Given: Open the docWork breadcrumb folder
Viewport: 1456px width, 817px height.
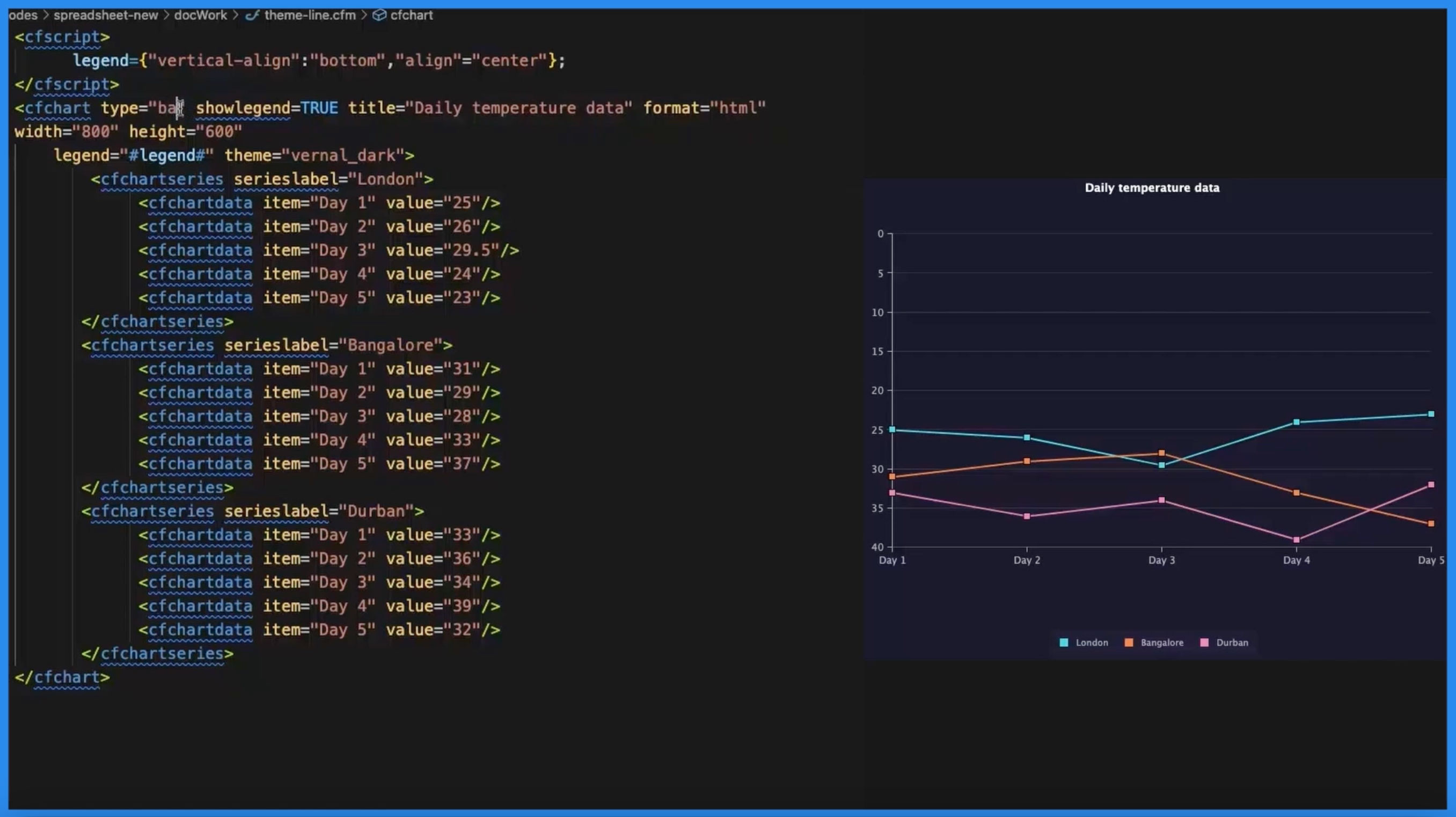Looking at the screenshot, I should coord(200,15).
